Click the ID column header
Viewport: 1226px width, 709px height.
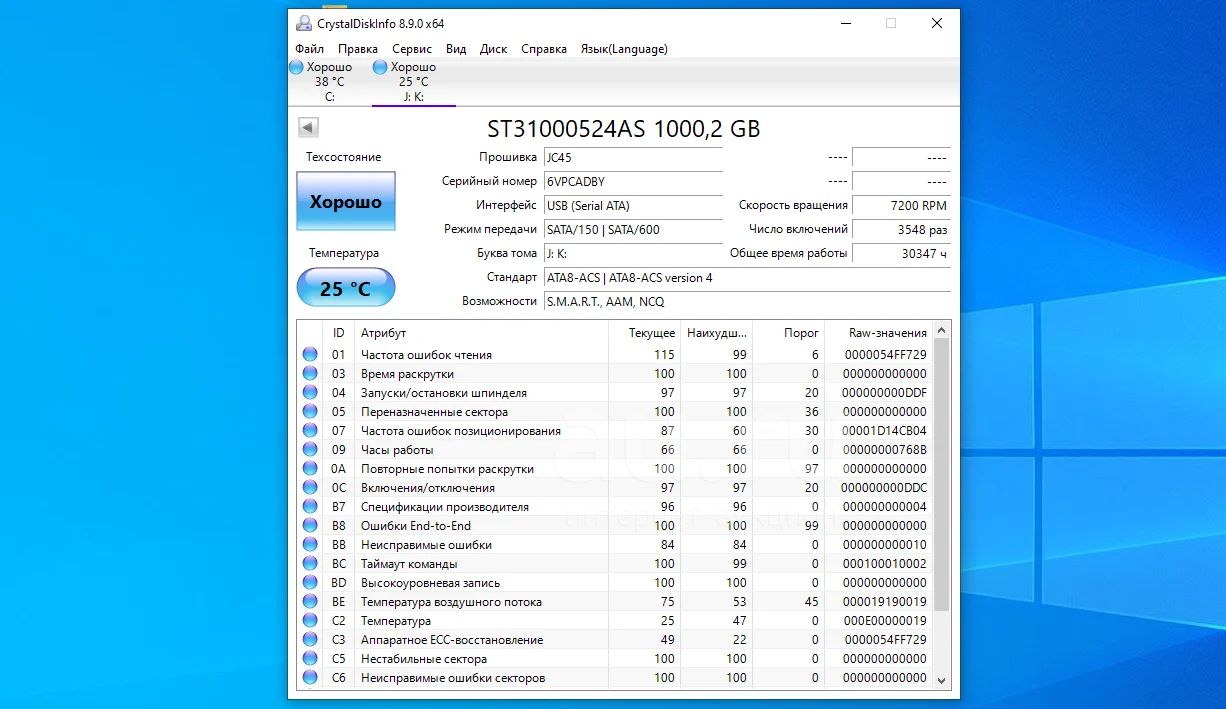339,333
